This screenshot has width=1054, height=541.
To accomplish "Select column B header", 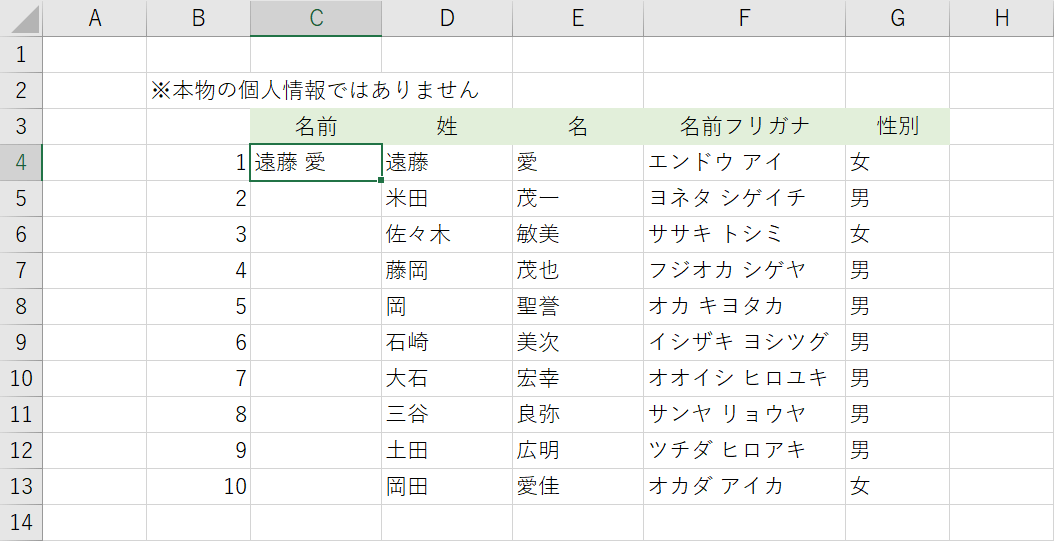I will (198, 18).
